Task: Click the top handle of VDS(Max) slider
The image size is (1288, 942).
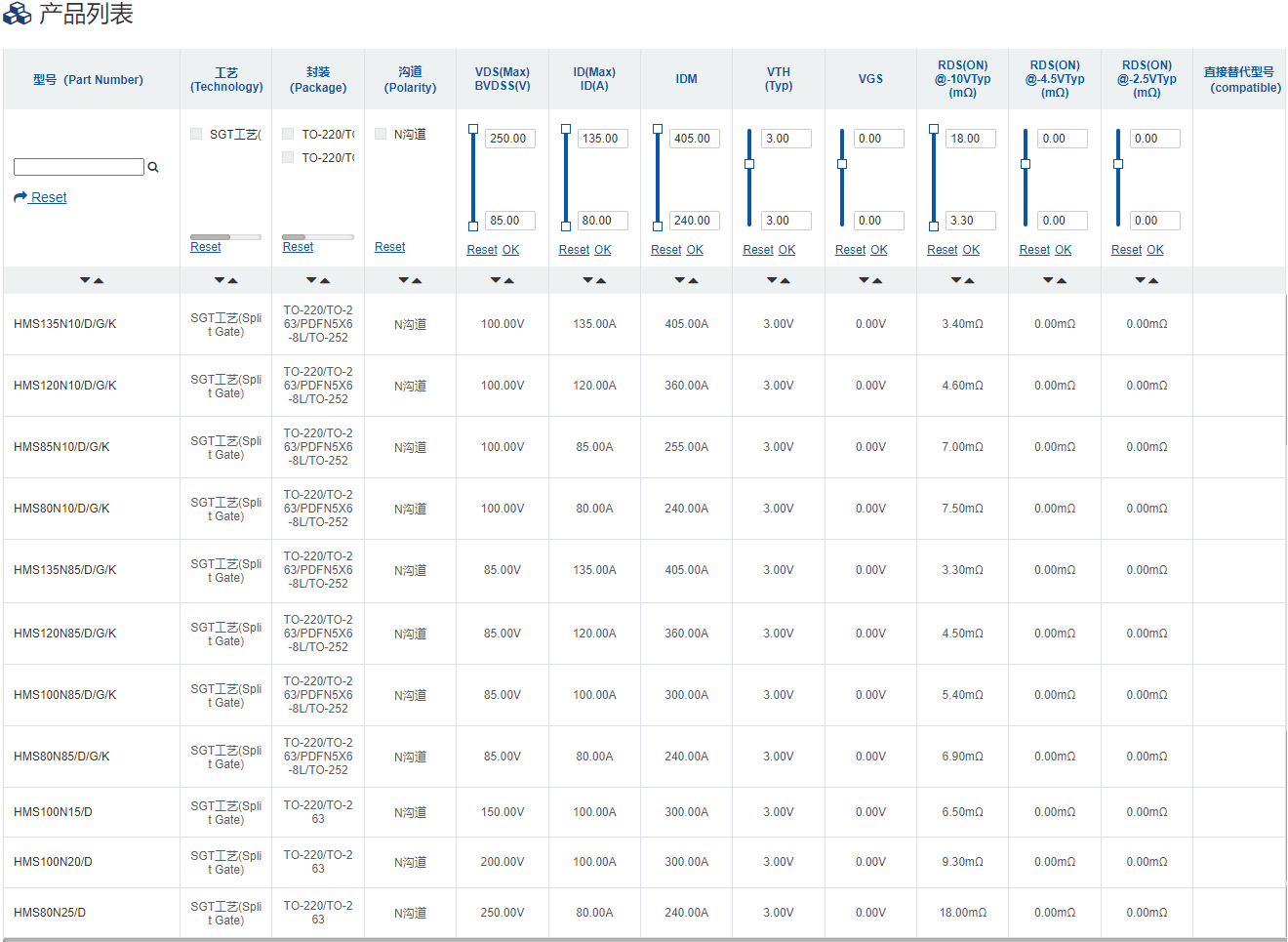Action: click(473, 129)
